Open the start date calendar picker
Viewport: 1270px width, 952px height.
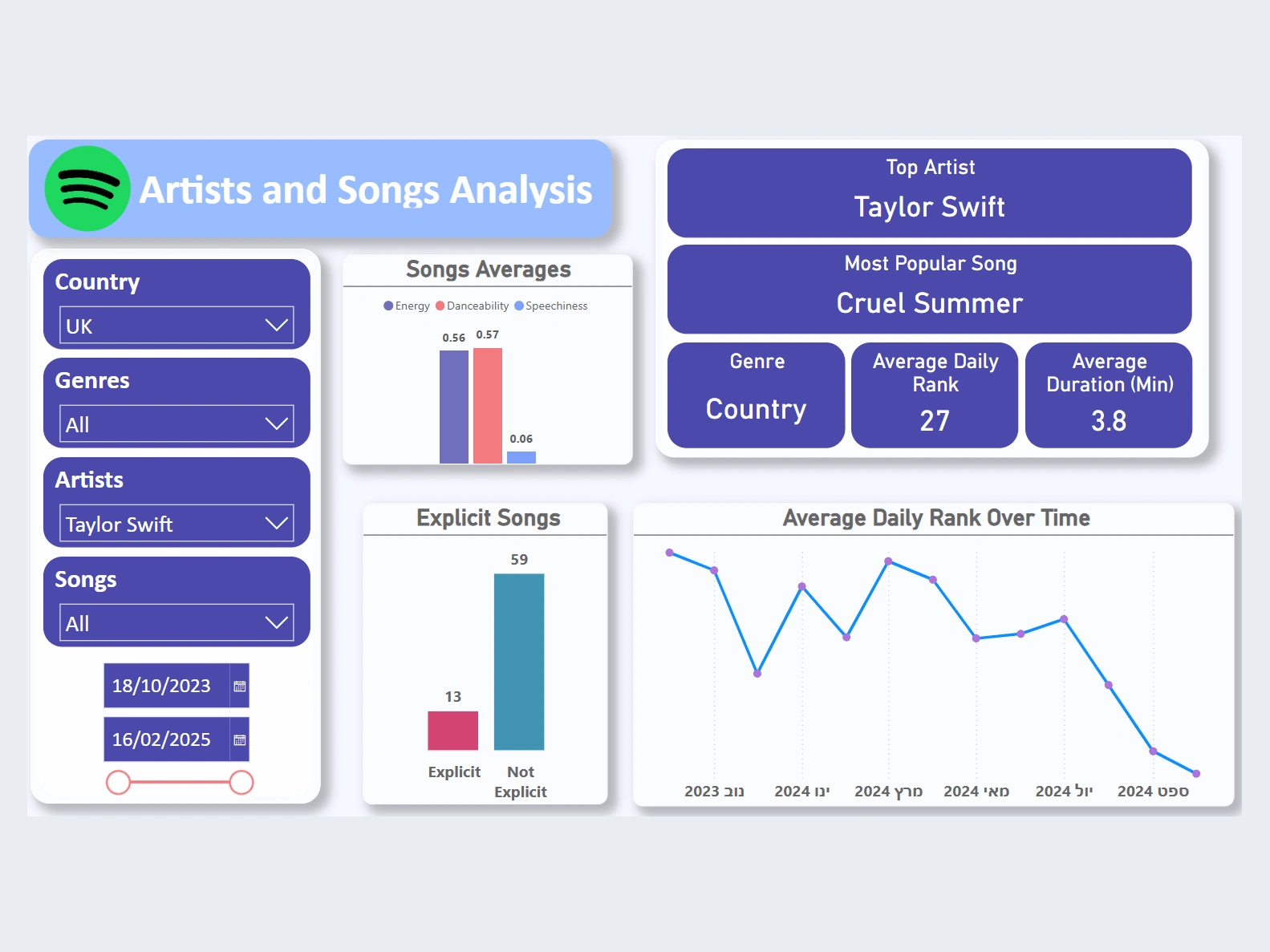click(239, 686)
